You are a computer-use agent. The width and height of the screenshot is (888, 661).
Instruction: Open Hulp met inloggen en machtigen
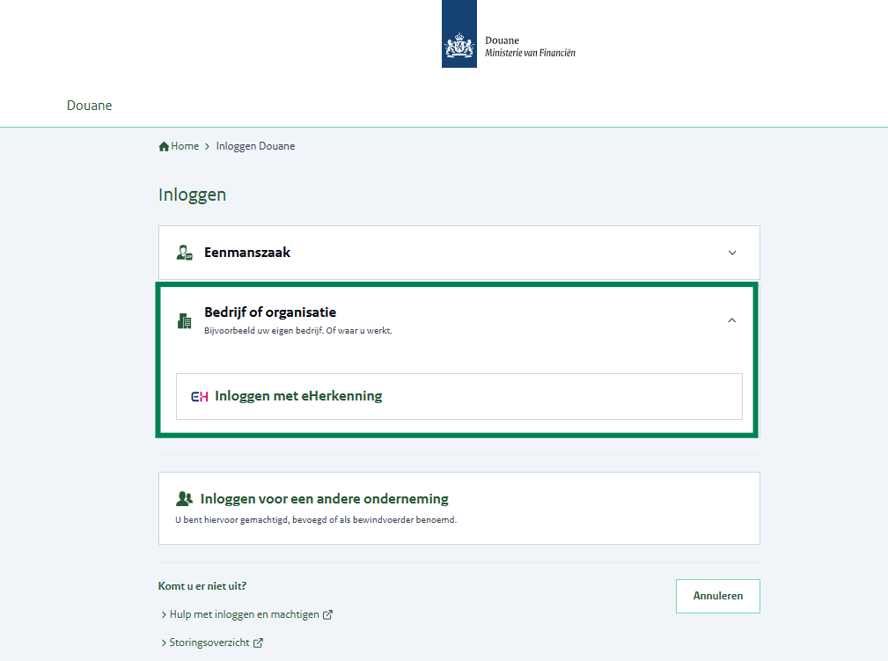(244, 615)
